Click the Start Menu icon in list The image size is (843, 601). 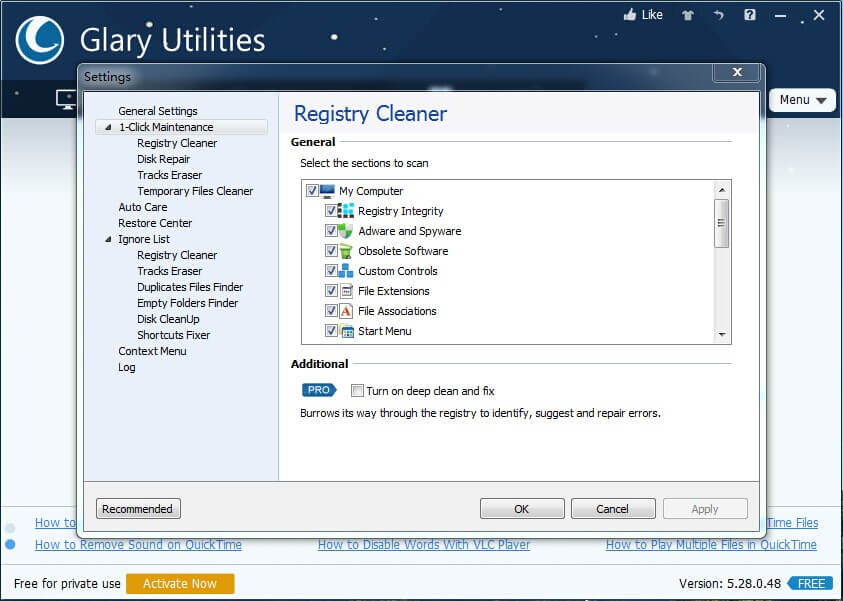346,331
